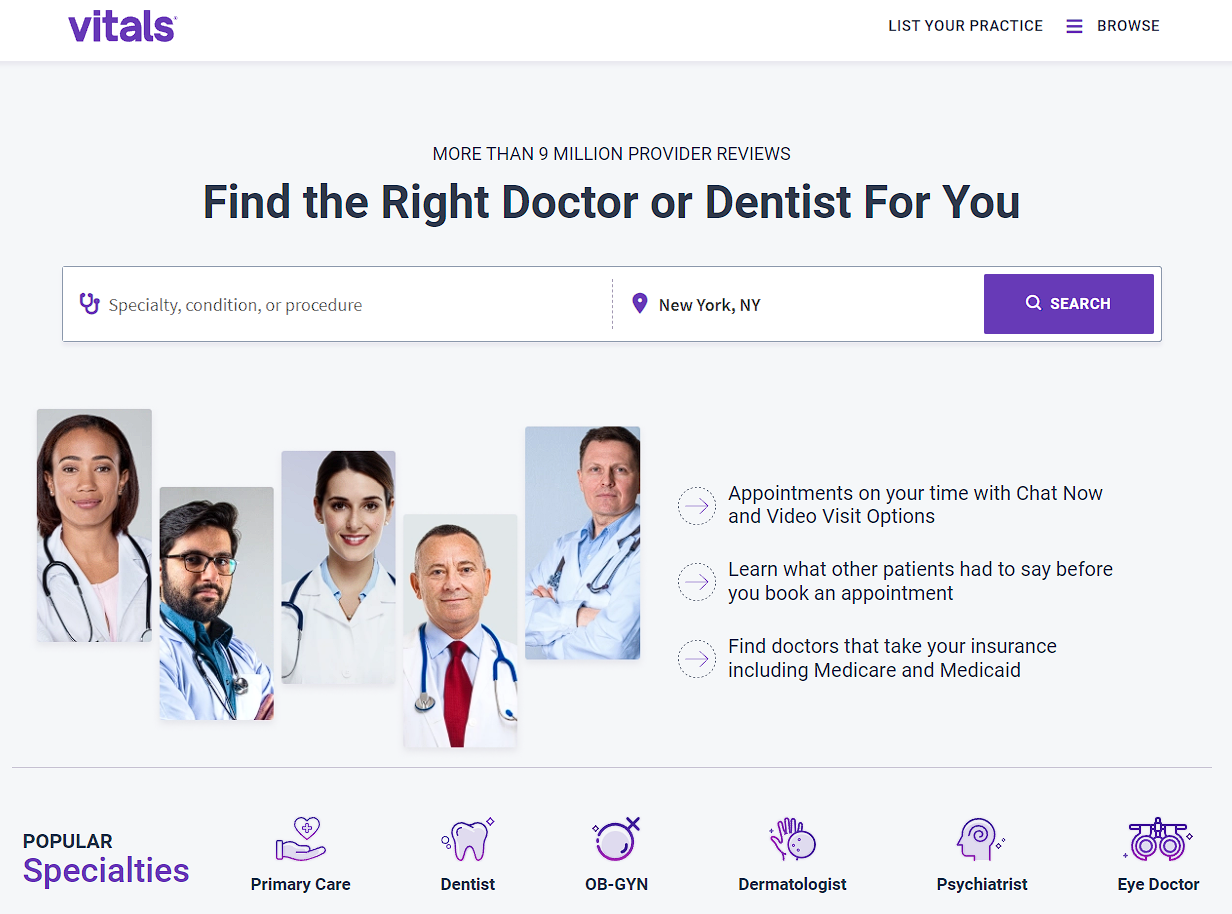1232x914 pixels.
Task: Focus the specialty, condition, or procedure field
Action: click(340, 304)
